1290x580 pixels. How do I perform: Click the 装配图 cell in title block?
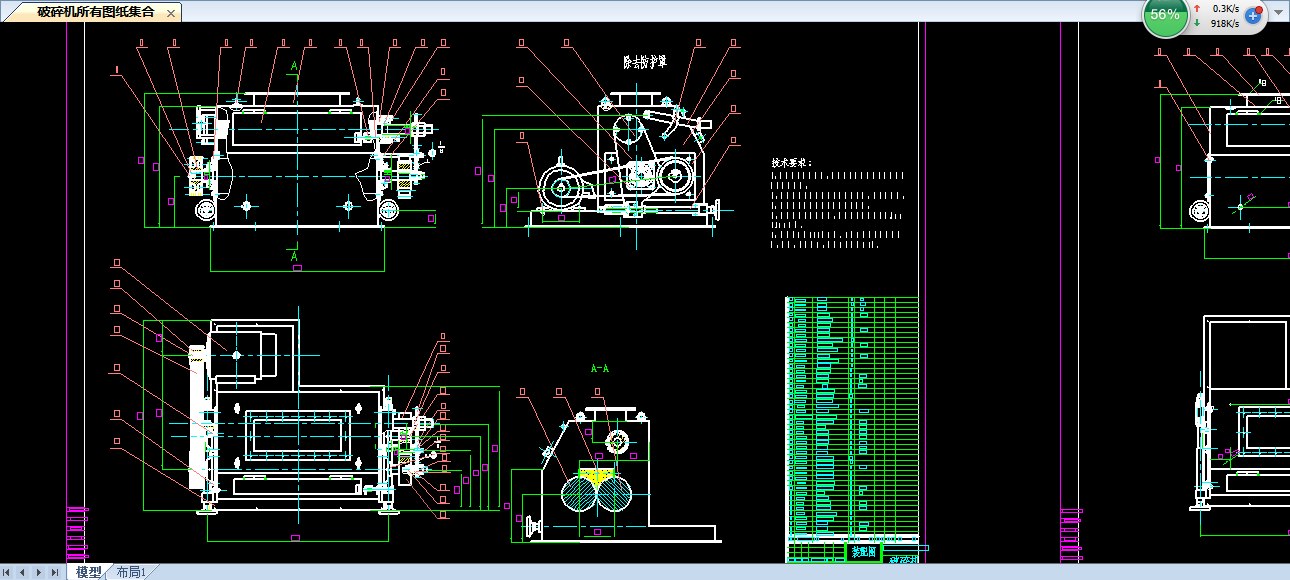tap(862, 551)
